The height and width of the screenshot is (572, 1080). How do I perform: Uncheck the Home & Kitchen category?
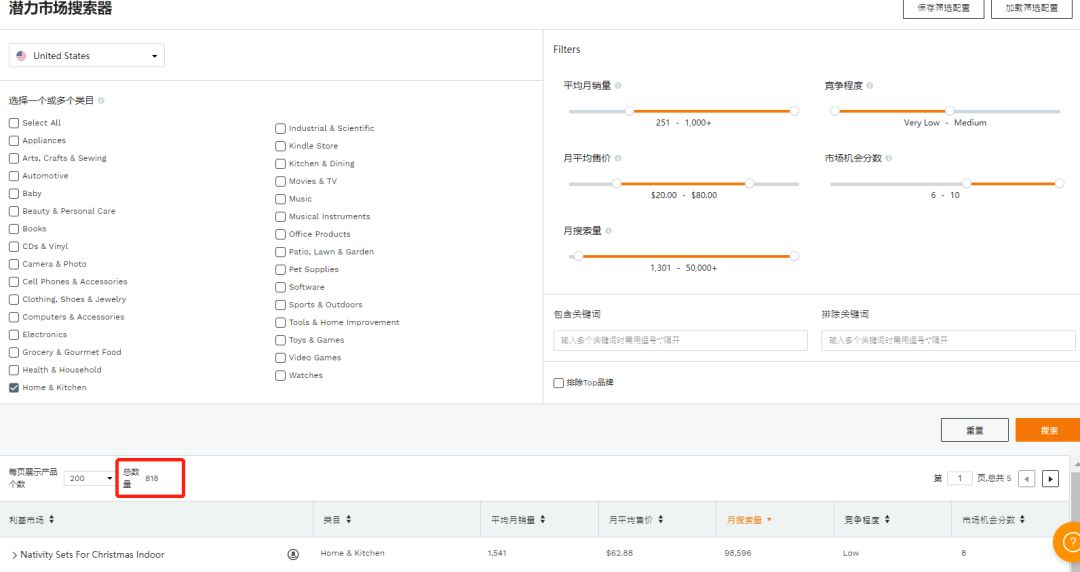tap(14, 387)
